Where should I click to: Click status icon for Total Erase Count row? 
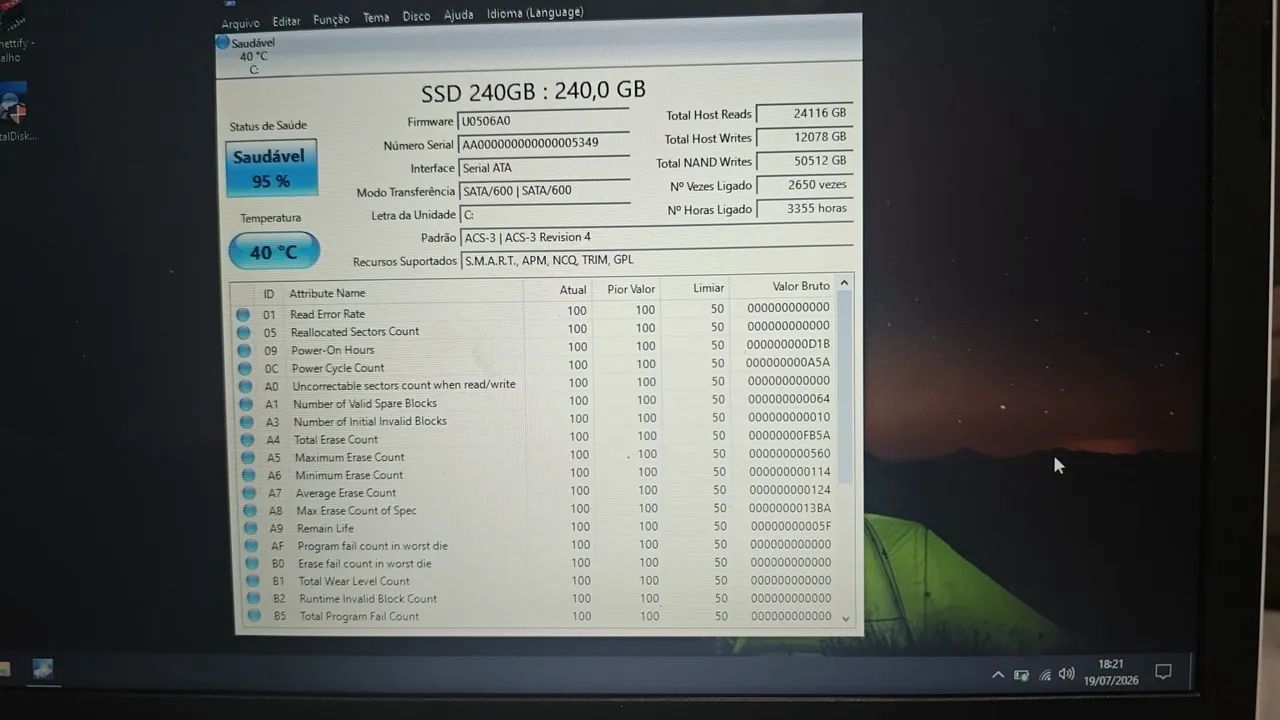coord(246,440)
